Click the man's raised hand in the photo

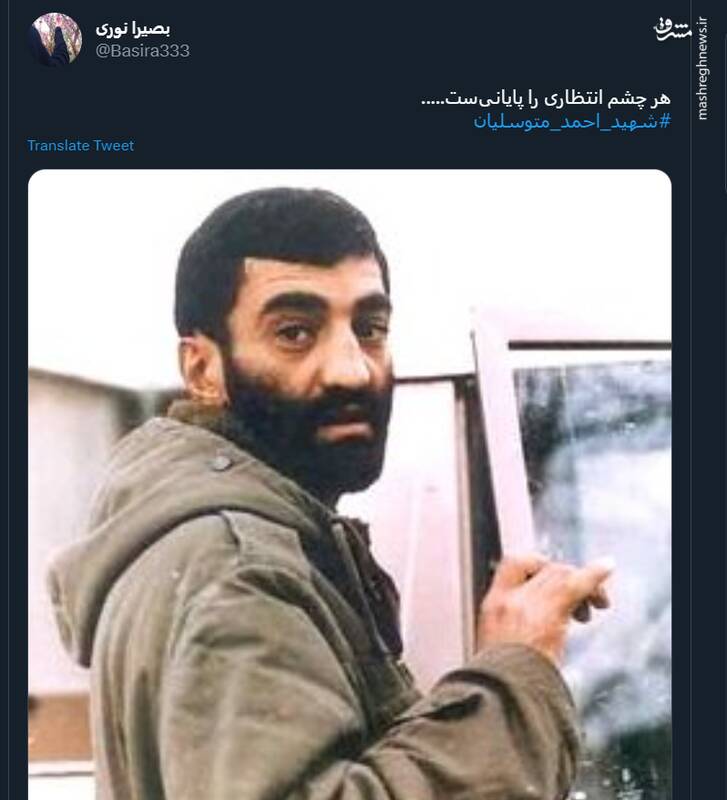pyautogui.click(x=541, y=599)
